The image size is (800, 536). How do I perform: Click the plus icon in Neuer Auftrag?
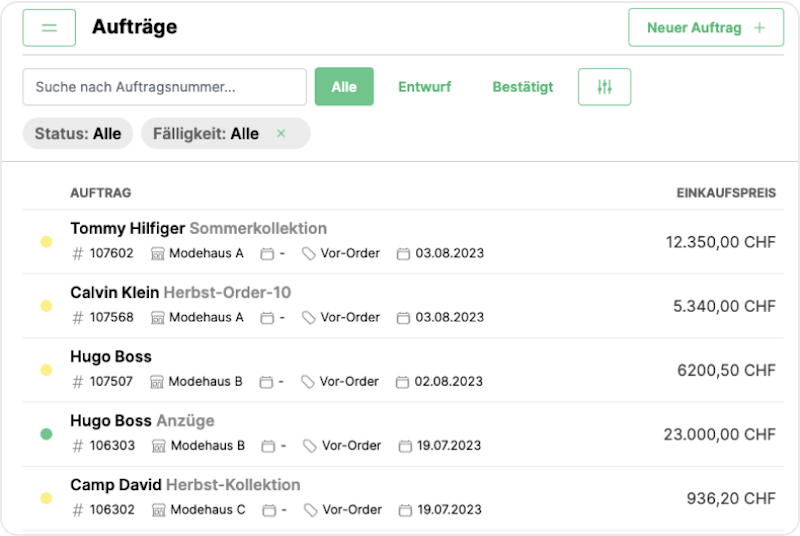click(x=760, y=28)
